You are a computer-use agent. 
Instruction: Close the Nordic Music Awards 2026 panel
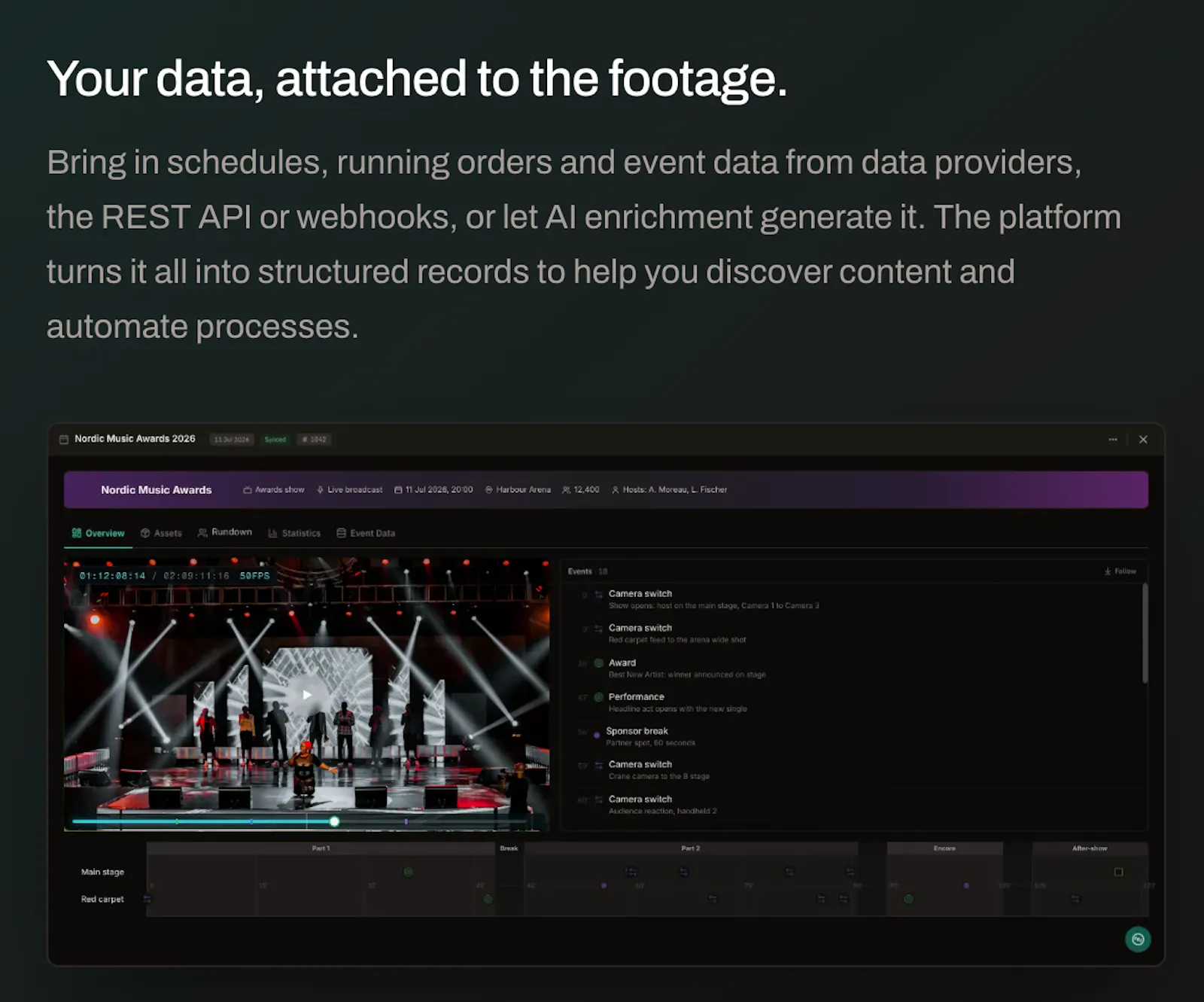(1143, 440)
